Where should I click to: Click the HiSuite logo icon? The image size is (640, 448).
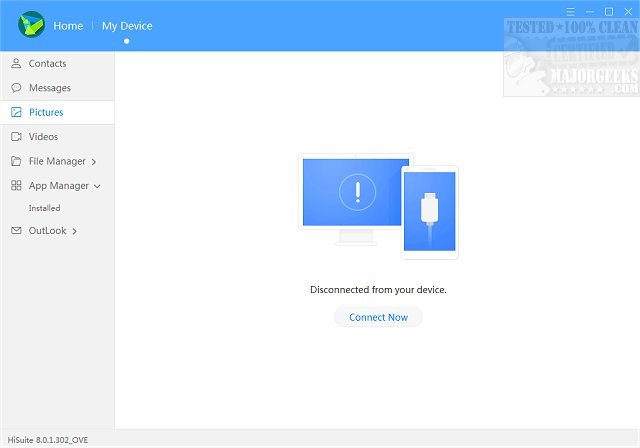point(31,24)
